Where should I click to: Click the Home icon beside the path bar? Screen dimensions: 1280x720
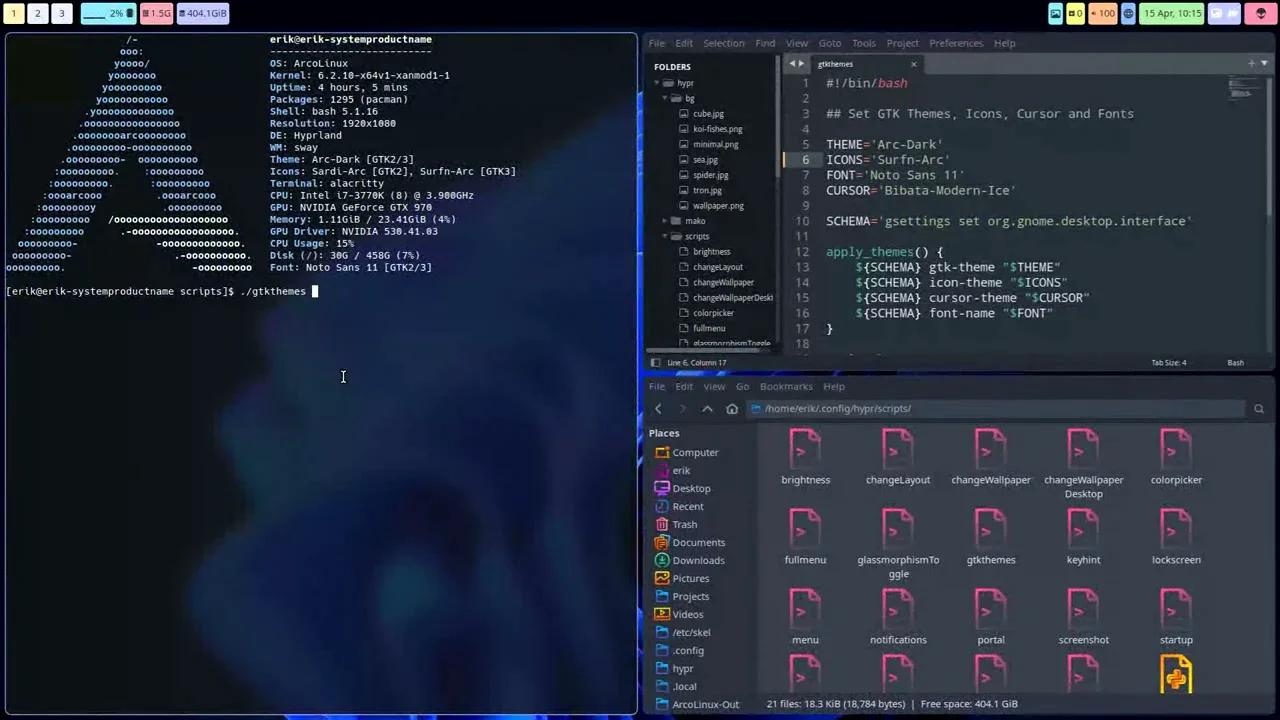click(x=732, y=408)
